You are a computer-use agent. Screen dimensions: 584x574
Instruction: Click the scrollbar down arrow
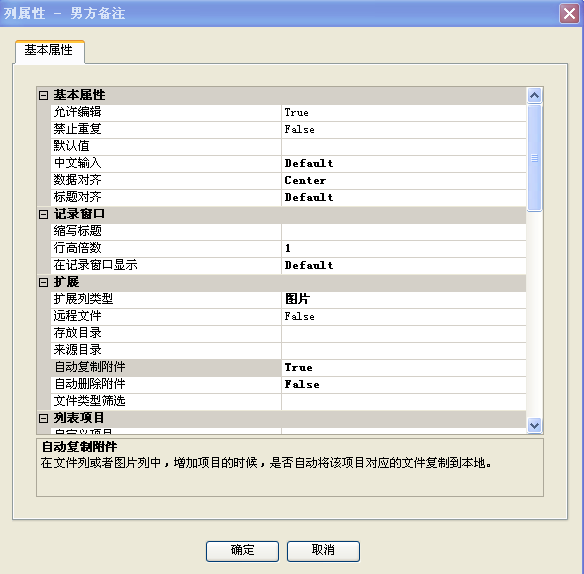(534, 425)
